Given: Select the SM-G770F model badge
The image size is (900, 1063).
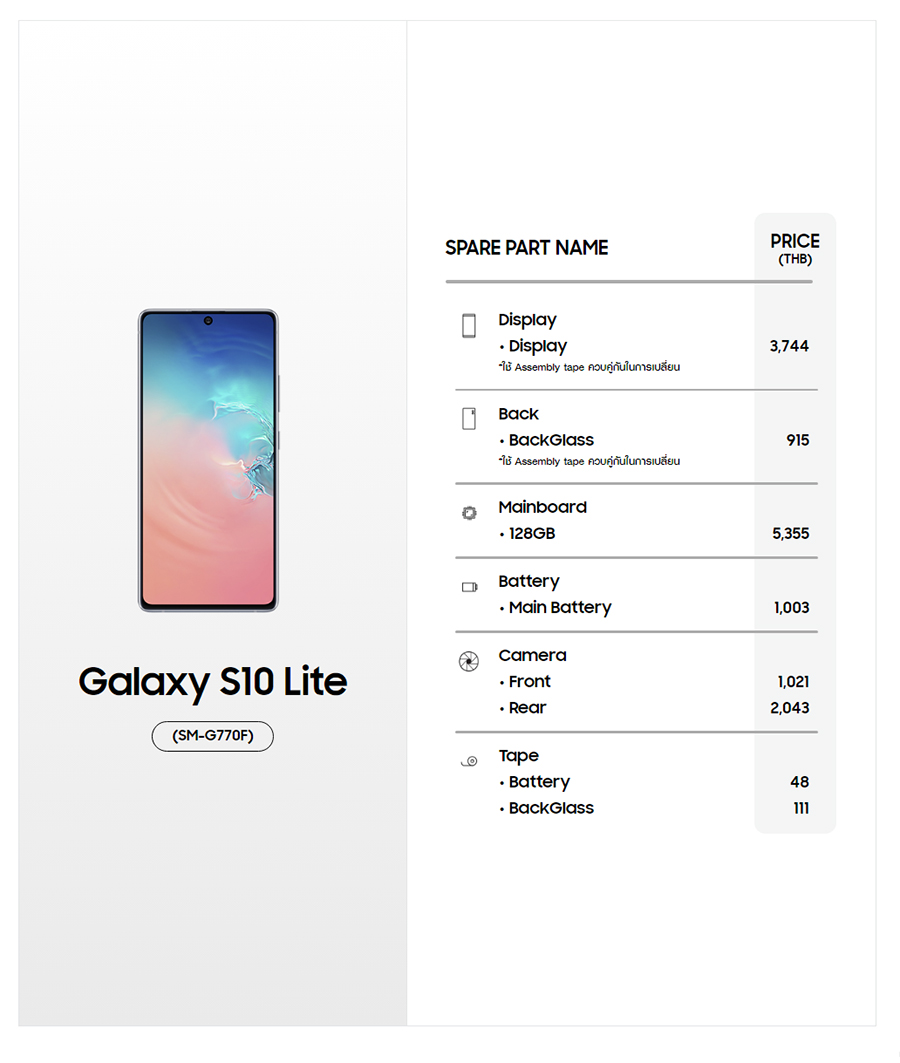Looking at the screenshot, I should coord(212,736).
